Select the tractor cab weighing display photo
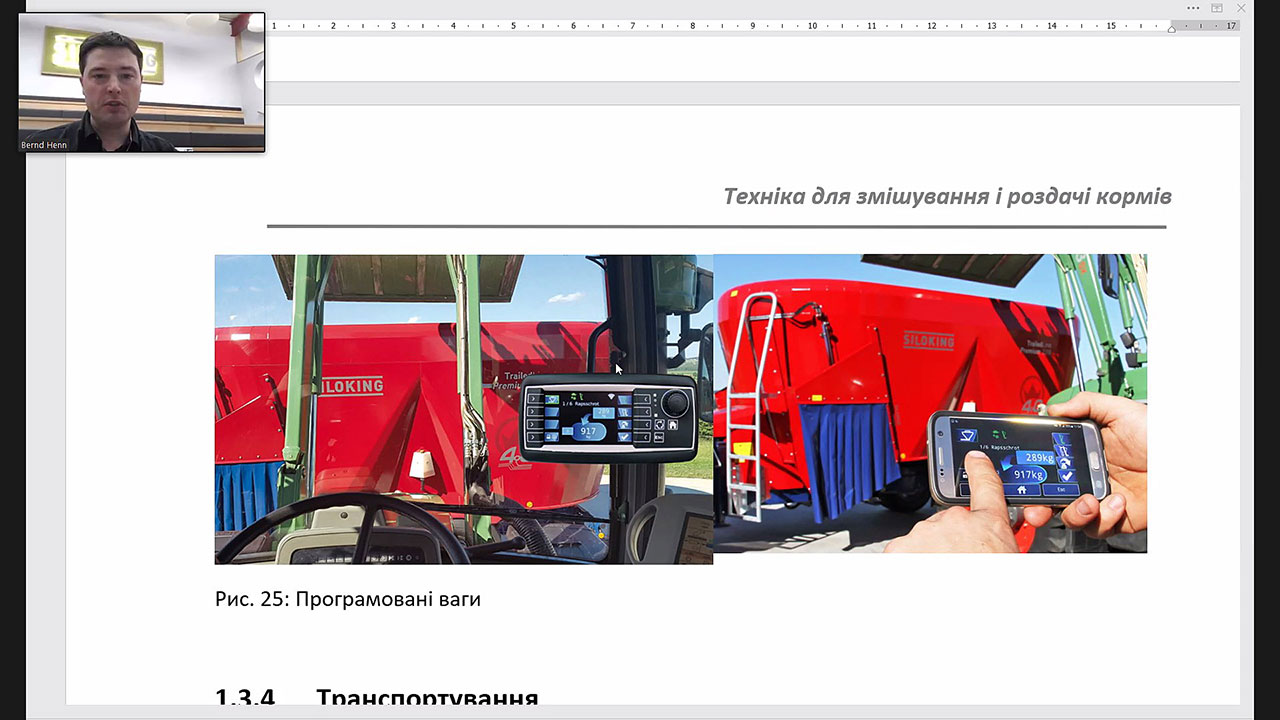The width and height of the screenshot is (1280, 720). point(464,409)
